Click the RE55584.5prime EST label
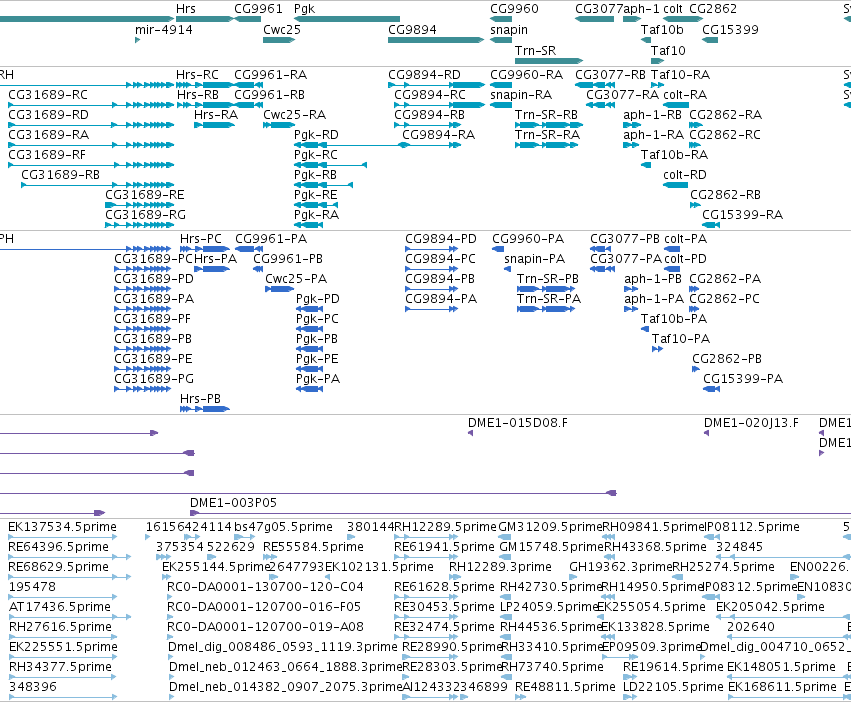Viewport: 851px width, 702px height. click(313, 547)
